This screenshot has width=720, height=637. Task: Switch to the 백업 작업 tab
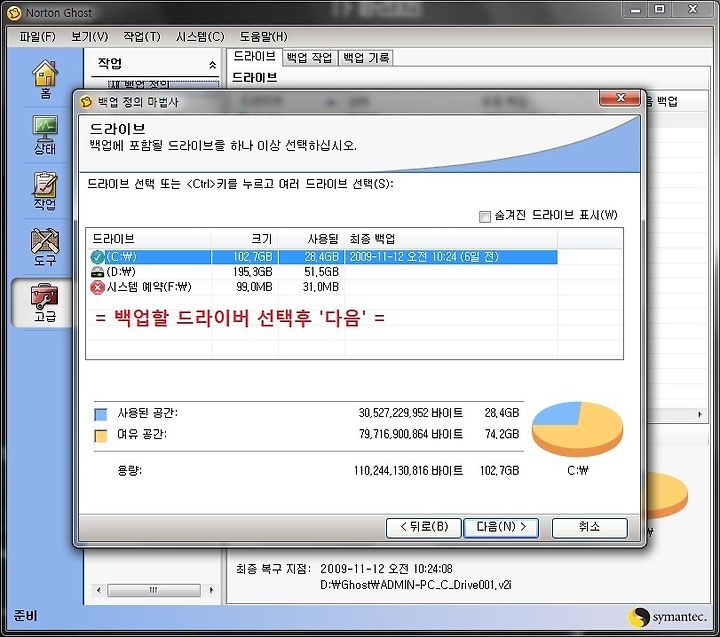tap(309, 57)
